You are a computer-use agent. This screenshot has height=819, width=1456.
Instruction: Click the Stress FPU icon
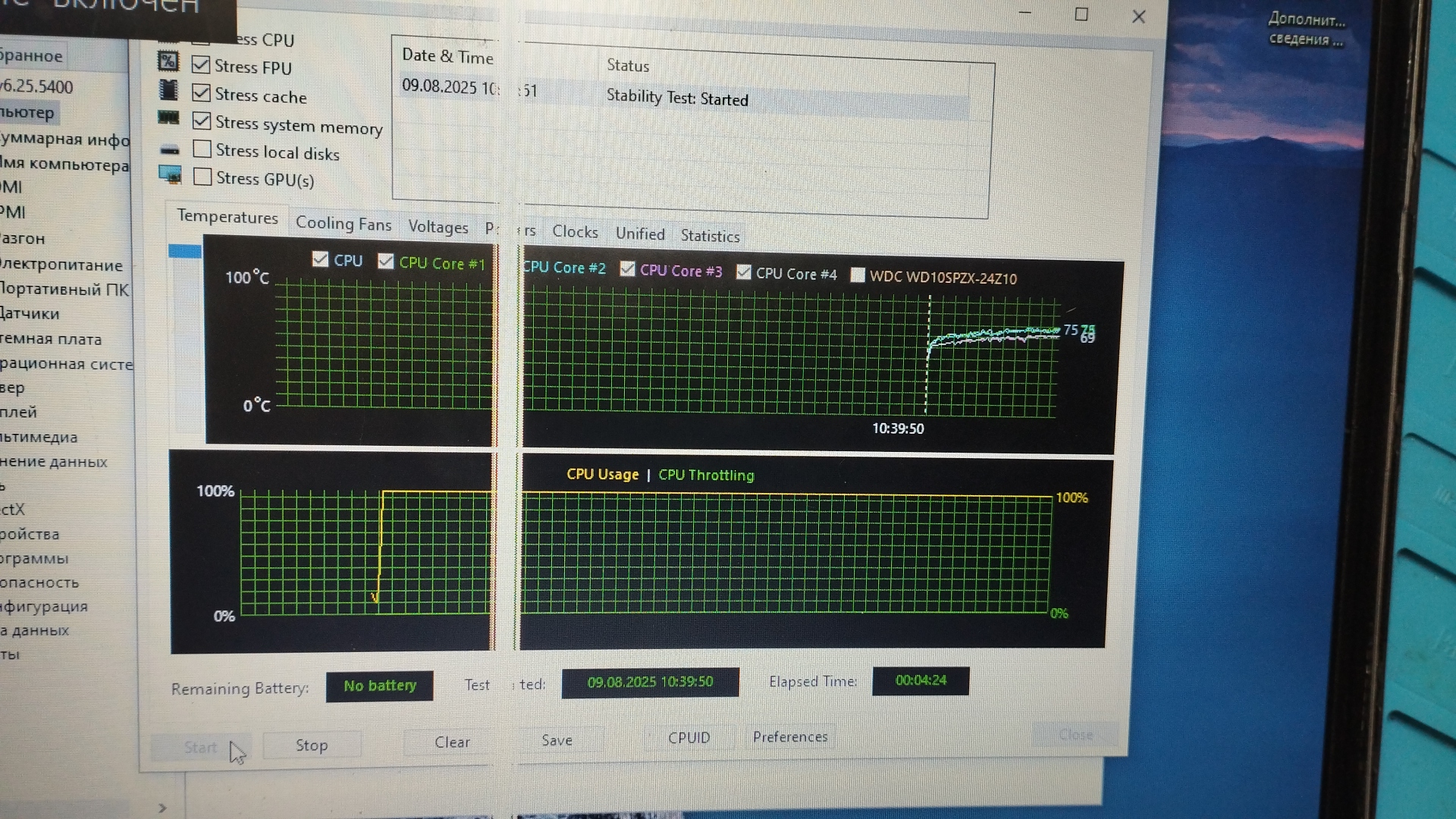click(168, 61)
